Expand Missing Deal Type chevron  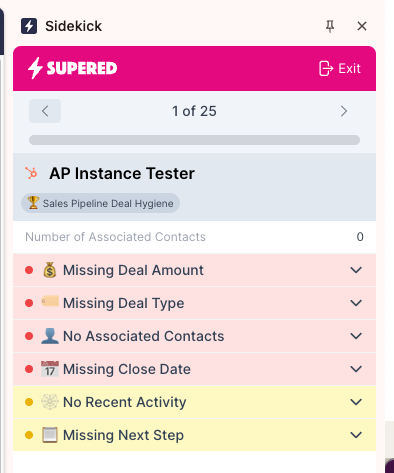(x=356, y=303)
